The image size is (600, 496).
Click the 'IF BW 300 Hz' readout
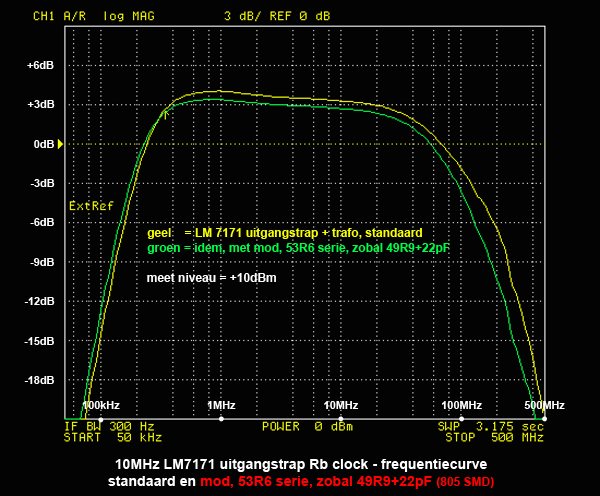tap(109, 426)
